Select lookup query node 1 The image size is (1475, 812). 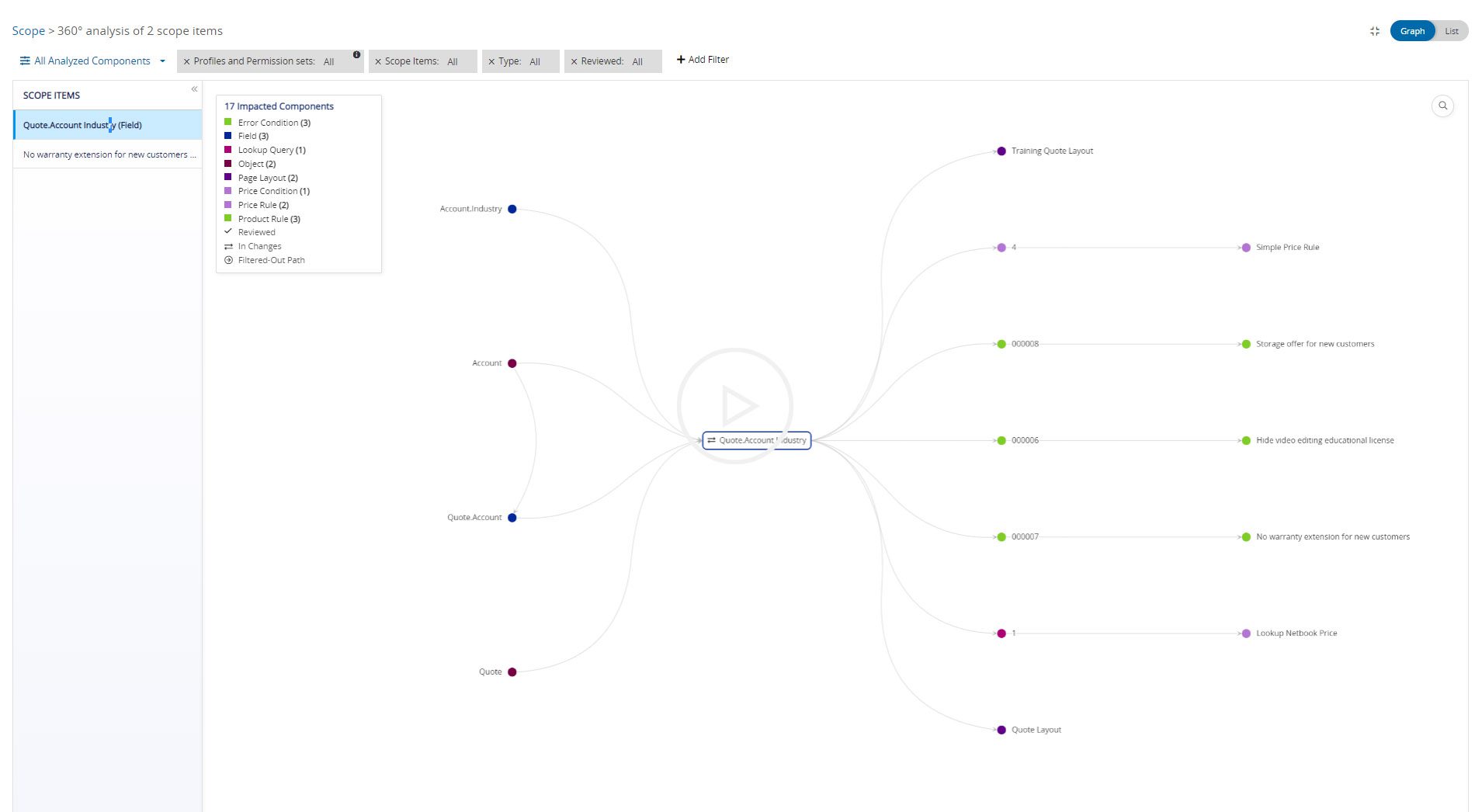click(1001, 633)
